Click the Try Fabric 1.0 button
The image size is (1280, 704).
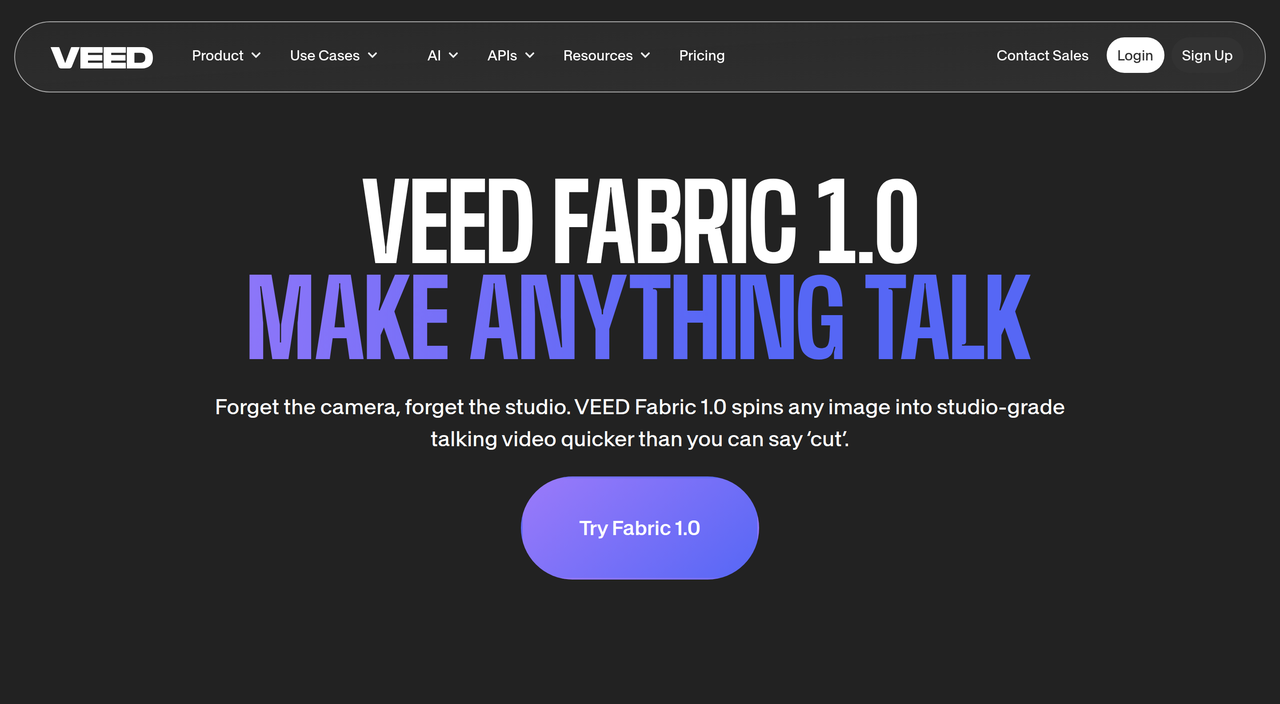(640, 528)
